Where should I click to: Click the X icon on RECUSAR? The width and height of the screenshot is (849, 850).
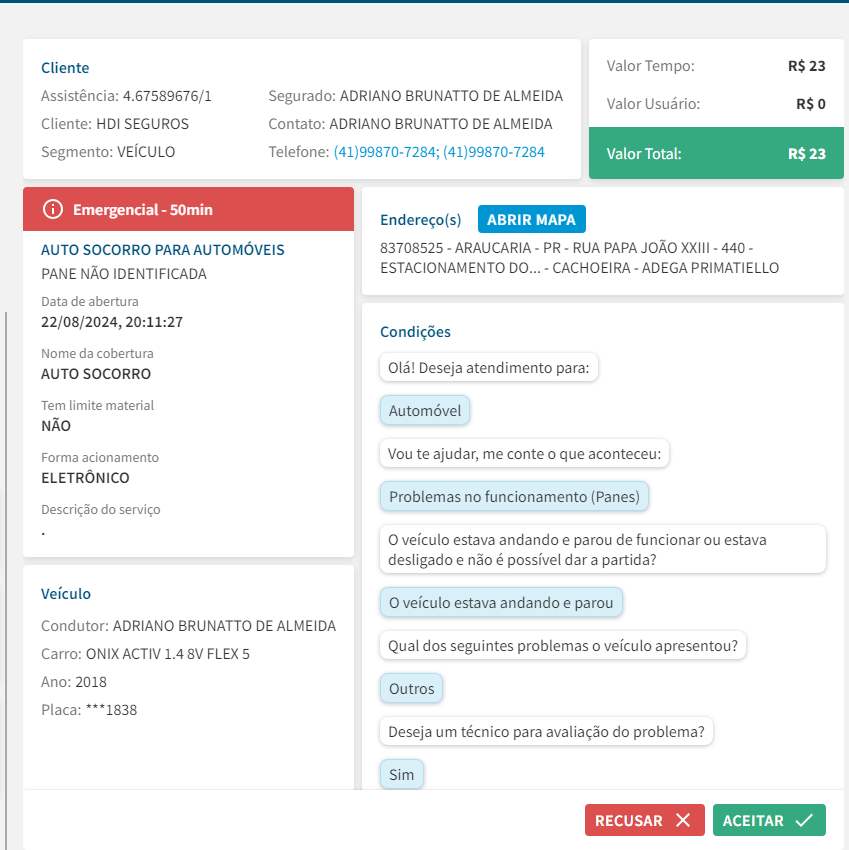click(683, 820)
